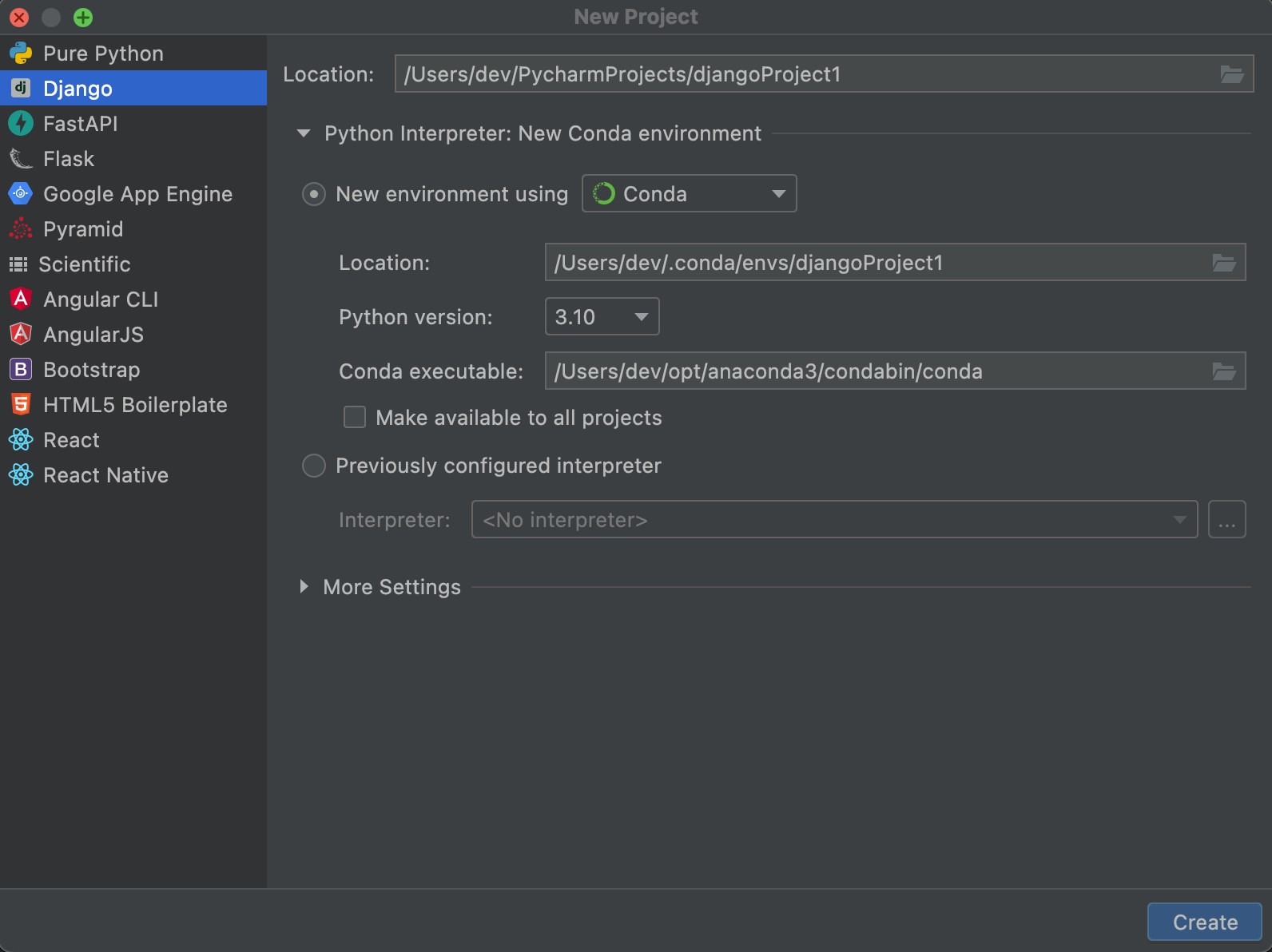Click the React Native atom icon
The image size is (1272, 952).
point(21,474)
